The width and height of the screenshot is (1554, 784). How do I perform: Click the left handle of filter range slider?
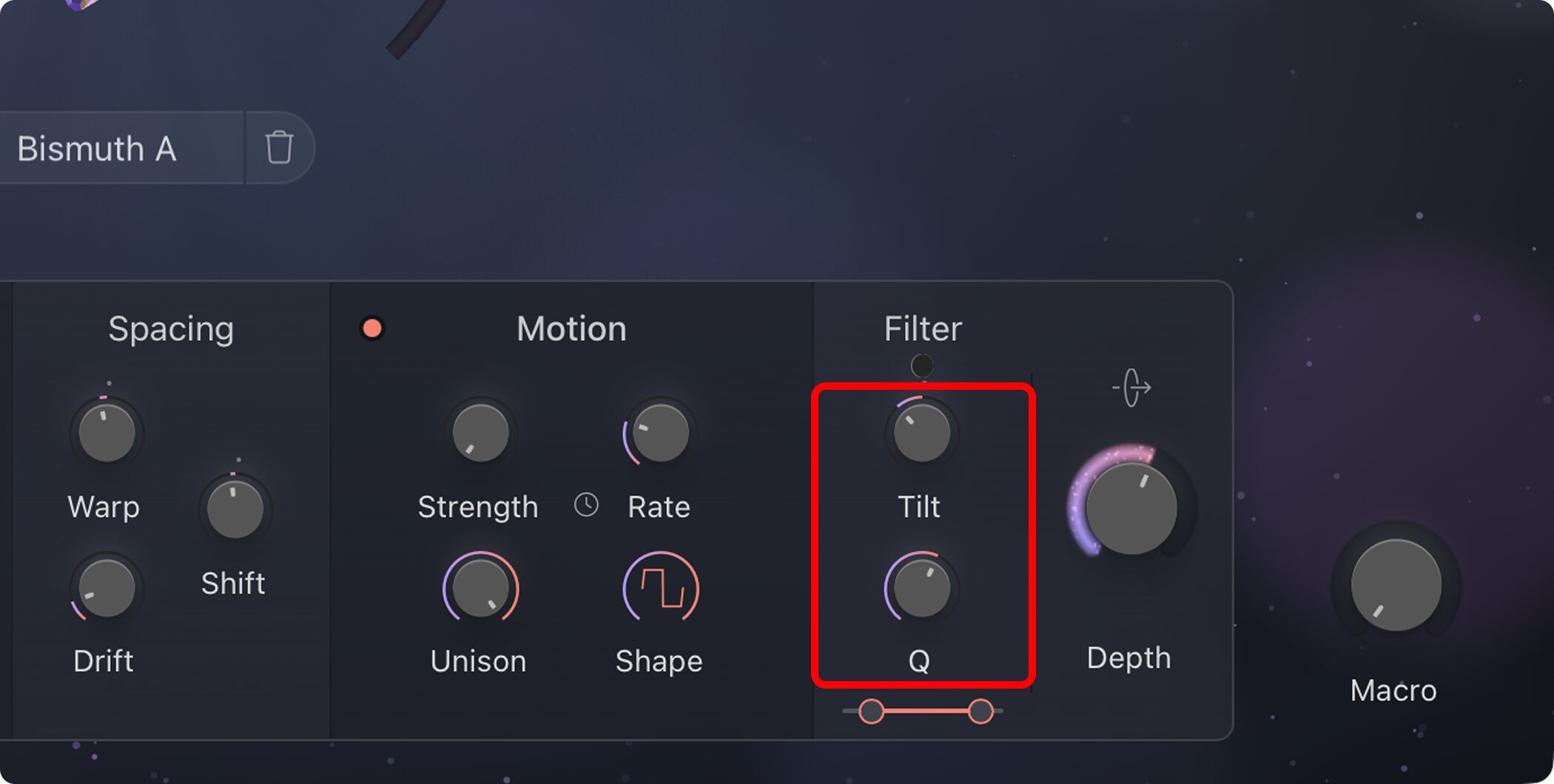click(x=872, y=712)
